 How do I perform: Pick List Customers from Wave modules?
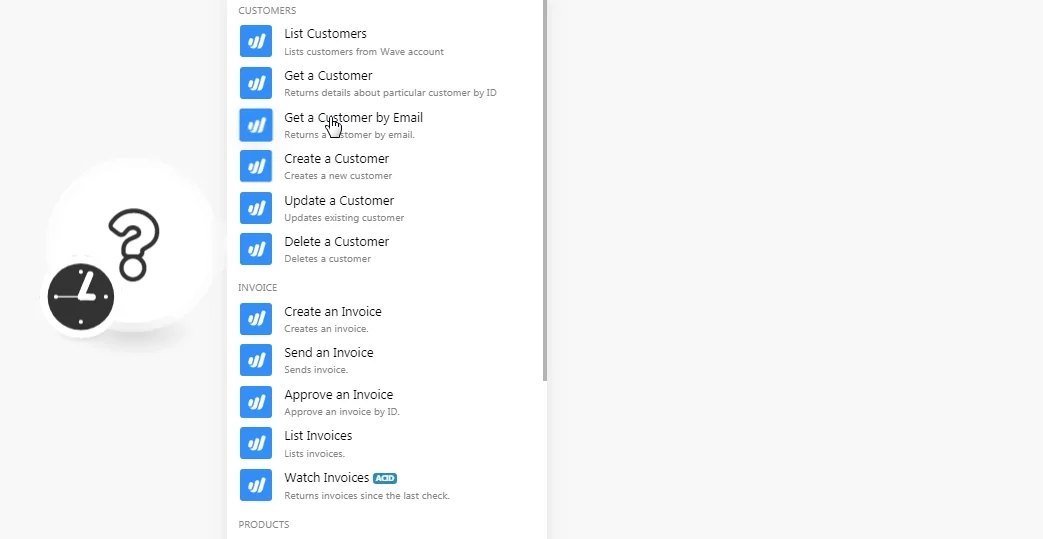pos(386,41)
